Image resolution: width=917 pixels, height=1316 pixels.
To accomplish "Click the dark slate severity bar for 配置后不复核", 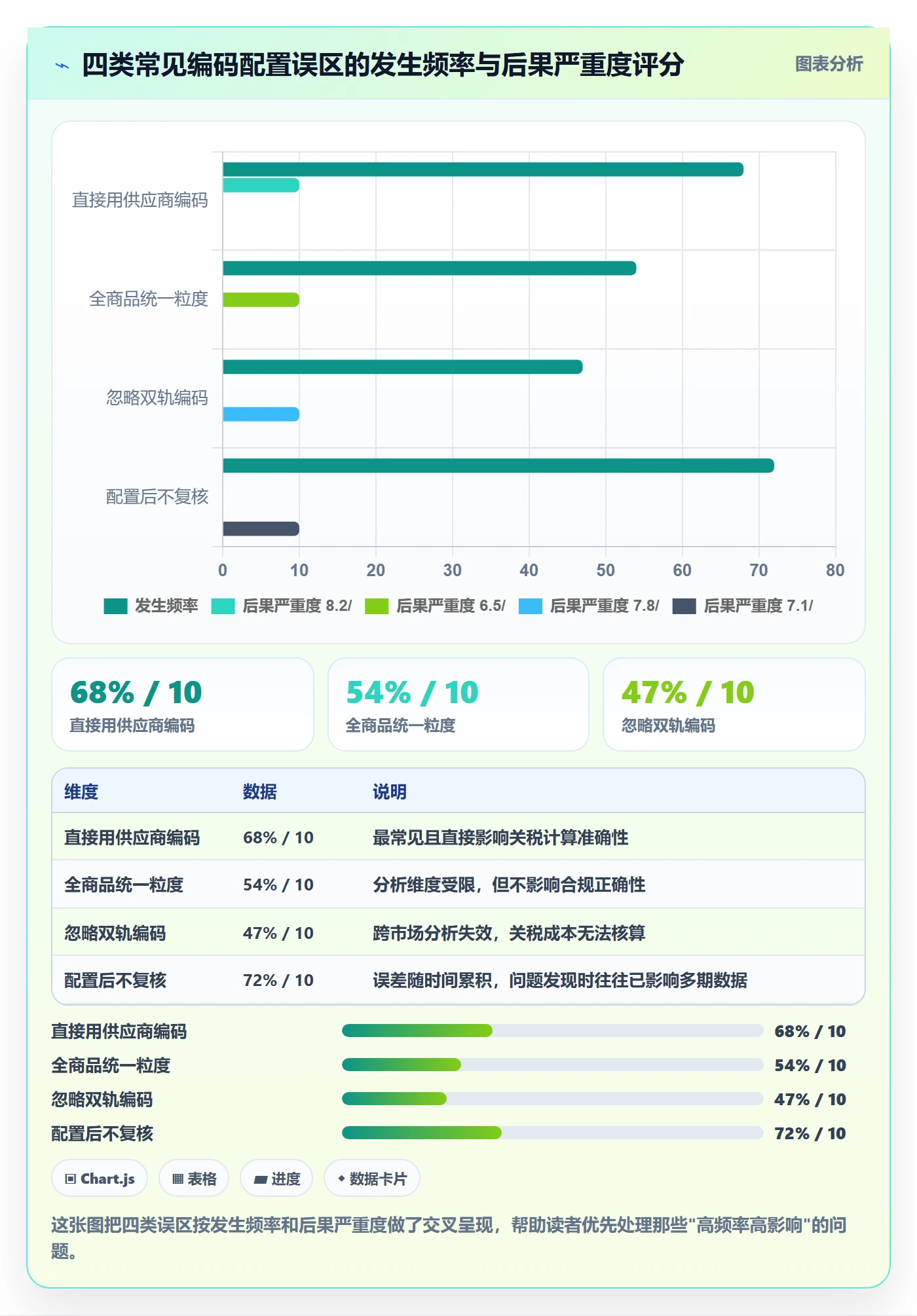I will (x=261, y=529).
